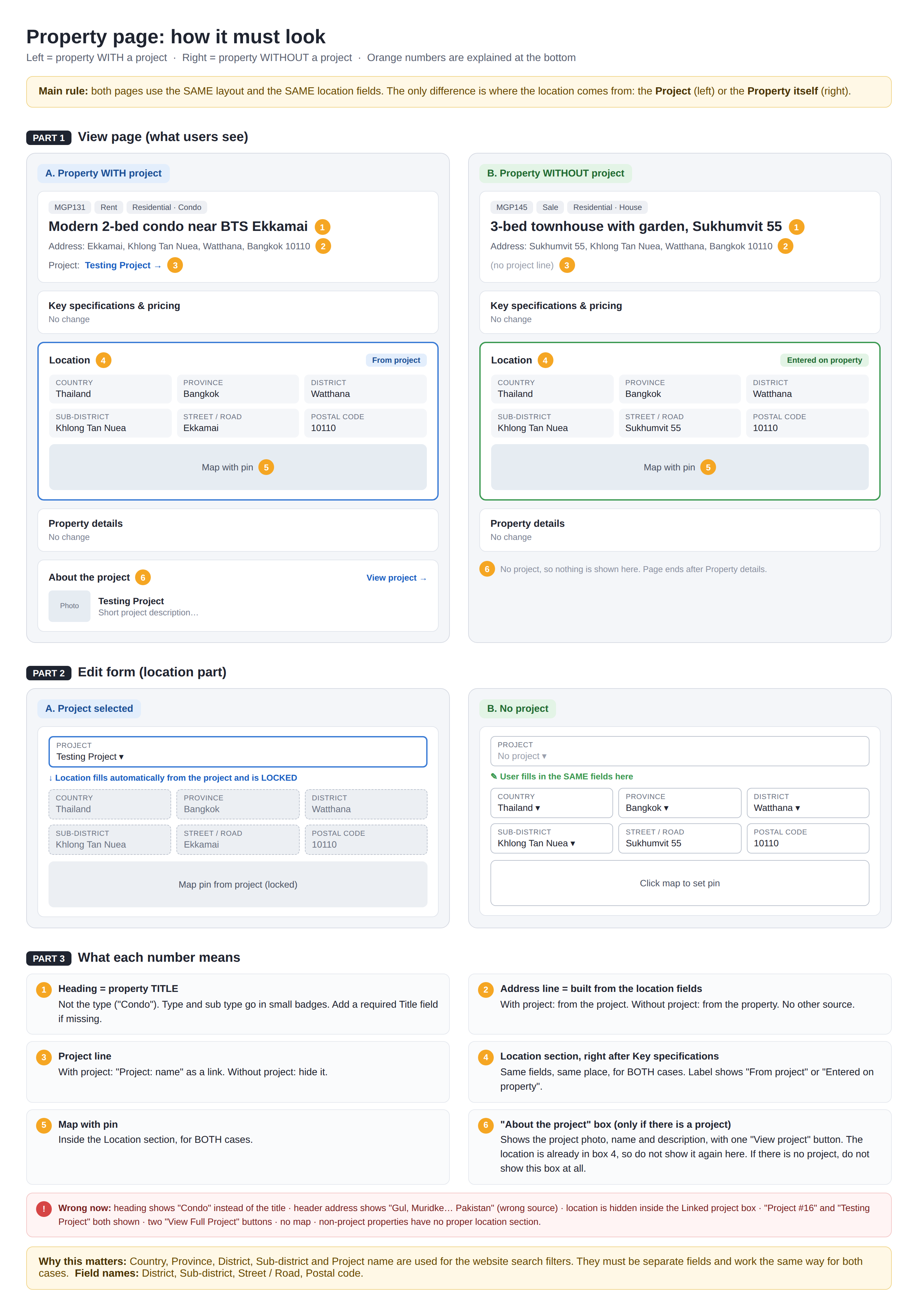The width and height of the screenshot is (918, 1316).
Task: Click the Sale badge
Action: (x=550, y=208)
